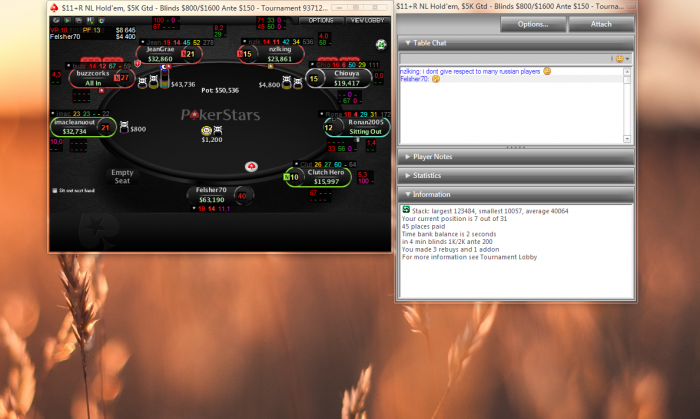Viewport: 700px width, 419px height.
Task: Click the red note icon beside nzlking's 15
Action: pyautogui.click(x=240, y=54)
